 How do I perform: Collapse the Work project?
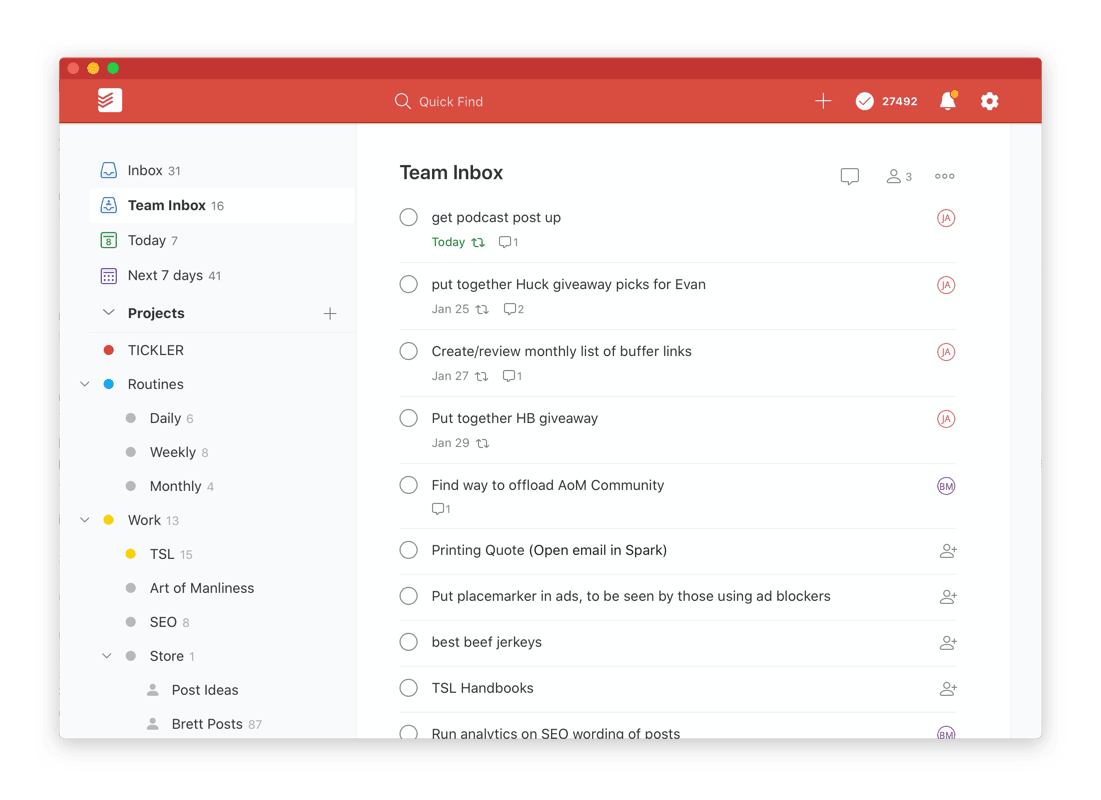84,519
